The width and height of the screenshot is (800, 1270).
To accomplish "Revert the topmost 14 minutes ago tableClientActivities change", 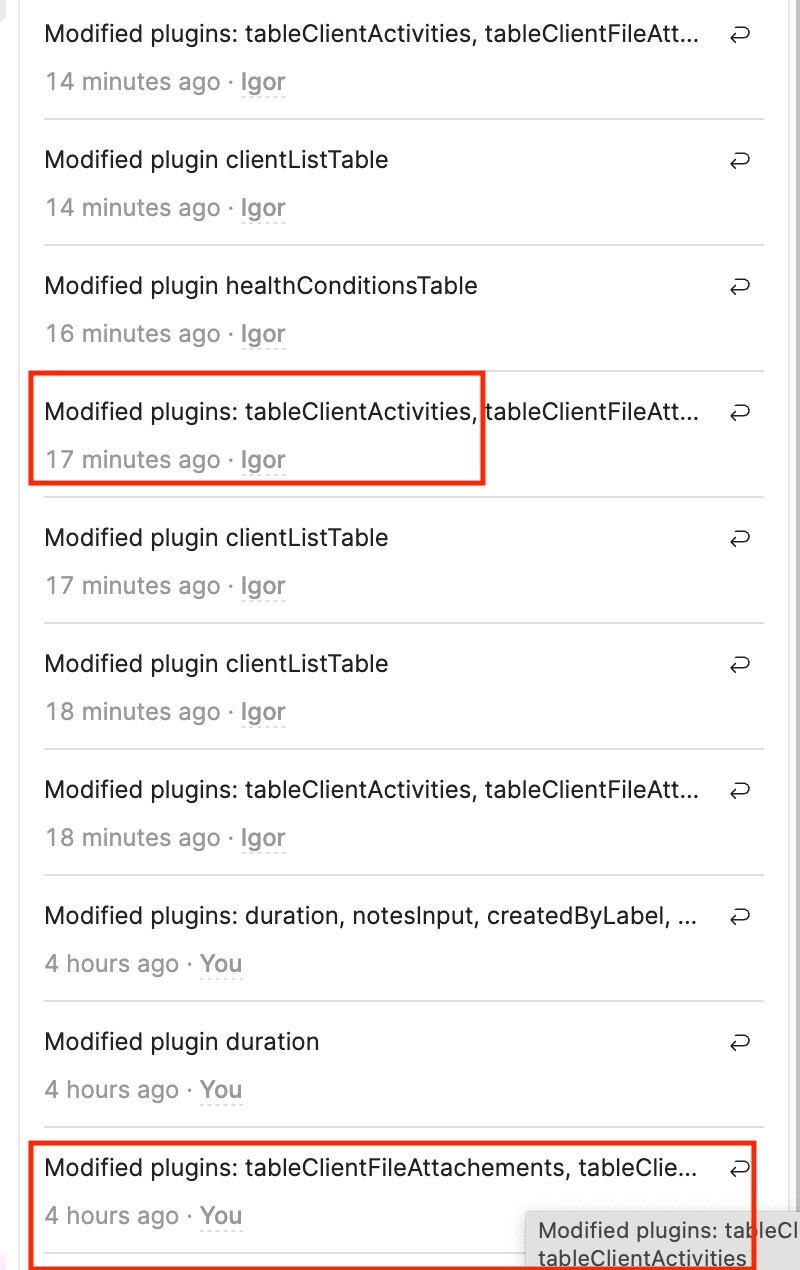I will pos(740,35).
